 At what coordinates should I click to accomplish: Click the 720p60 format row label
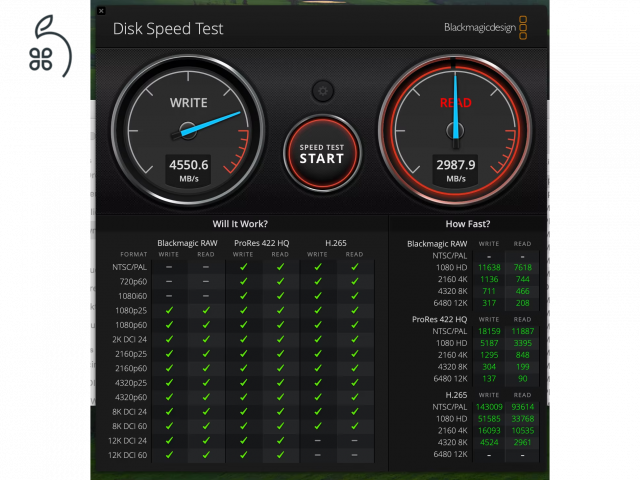coord(133,282)
